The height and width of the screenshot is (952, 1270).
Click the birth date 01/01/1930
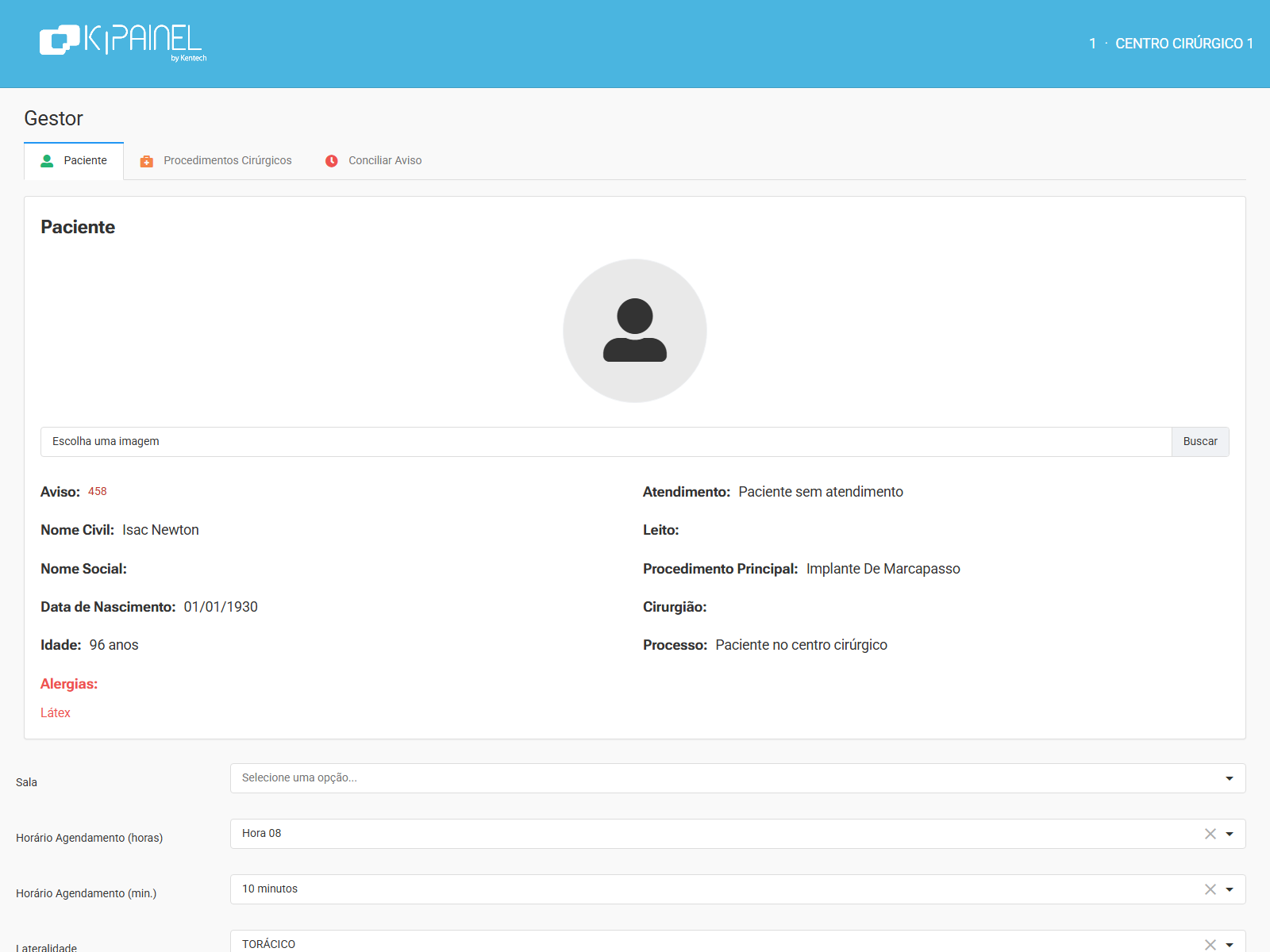pos(221,607)
